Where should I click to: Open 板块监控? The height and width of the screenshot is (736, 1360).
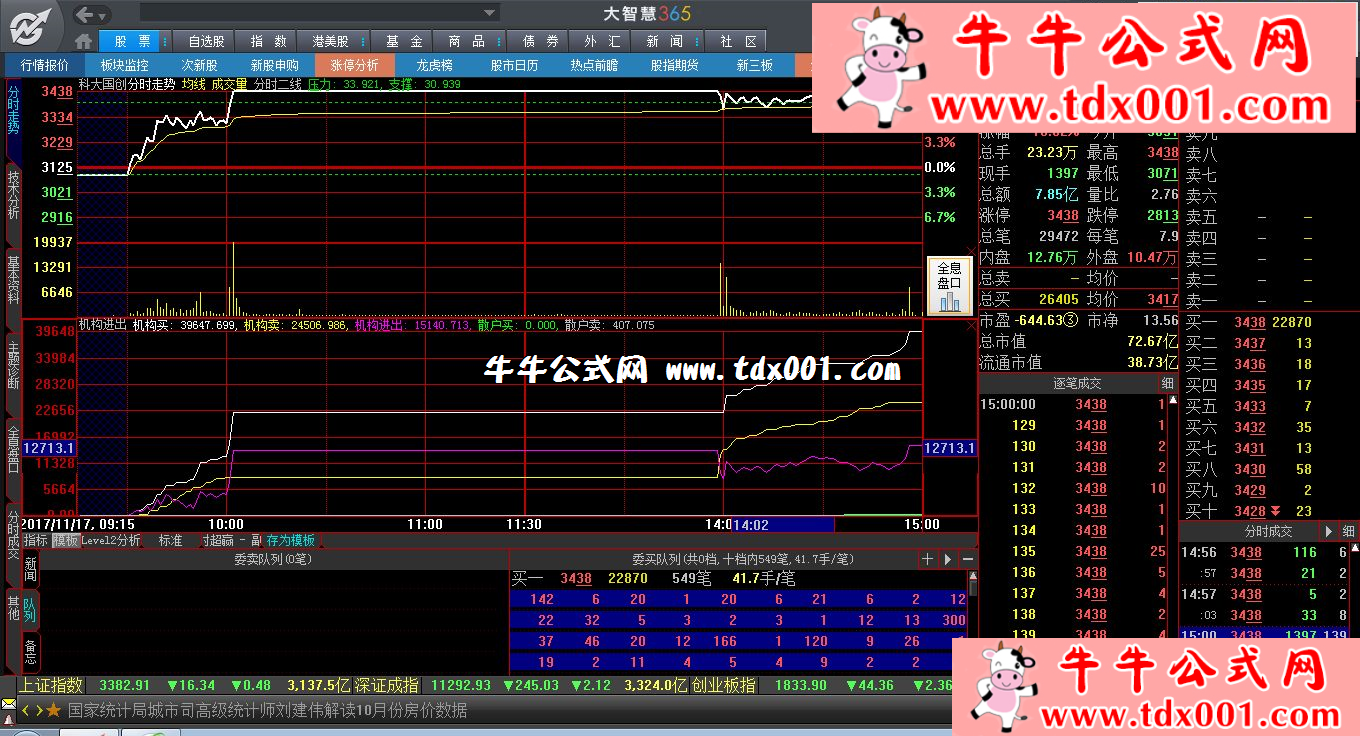[x=124, y=65]
